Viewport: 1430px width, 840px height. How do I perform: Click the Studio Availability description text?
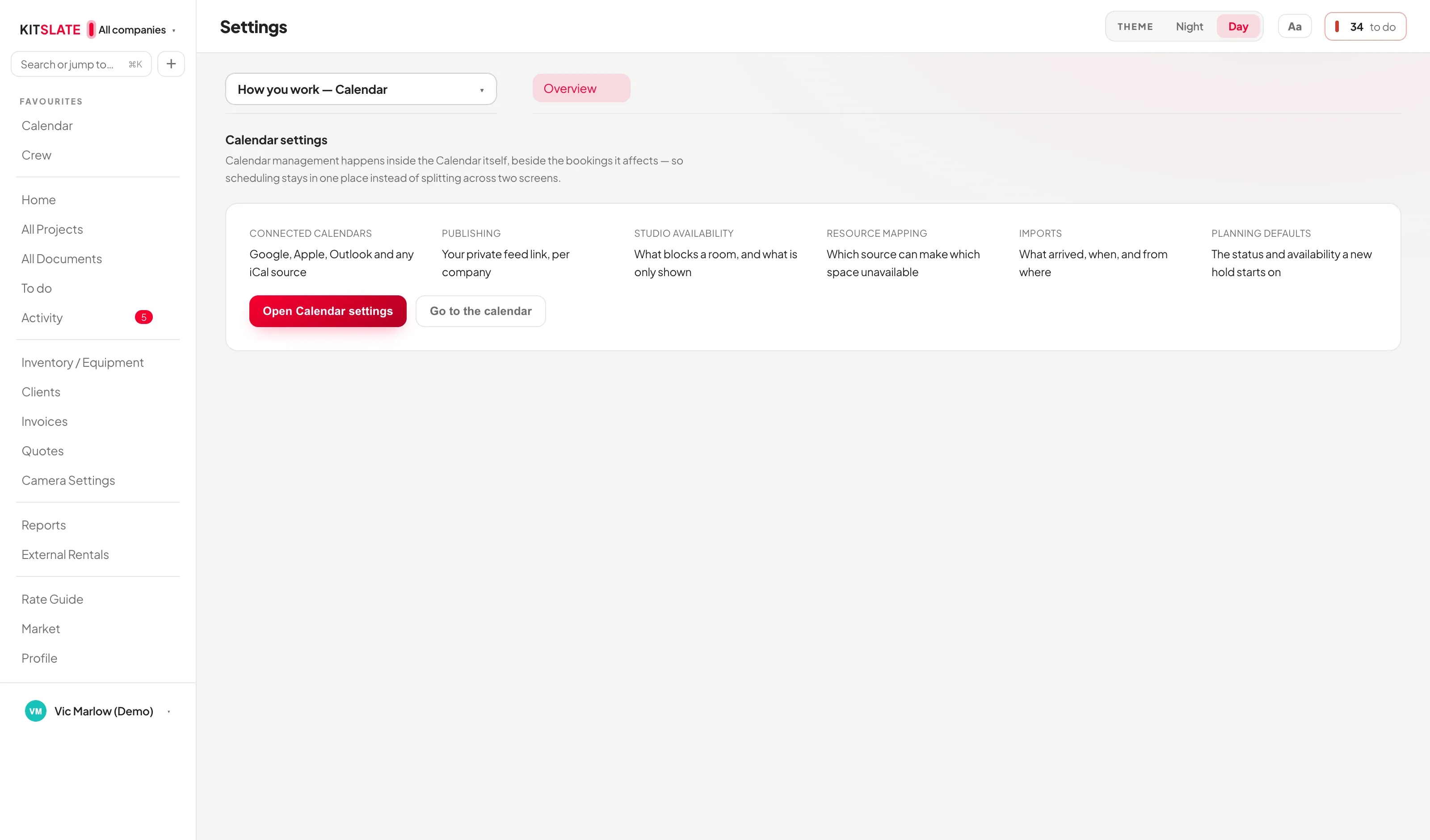(715, 263)
